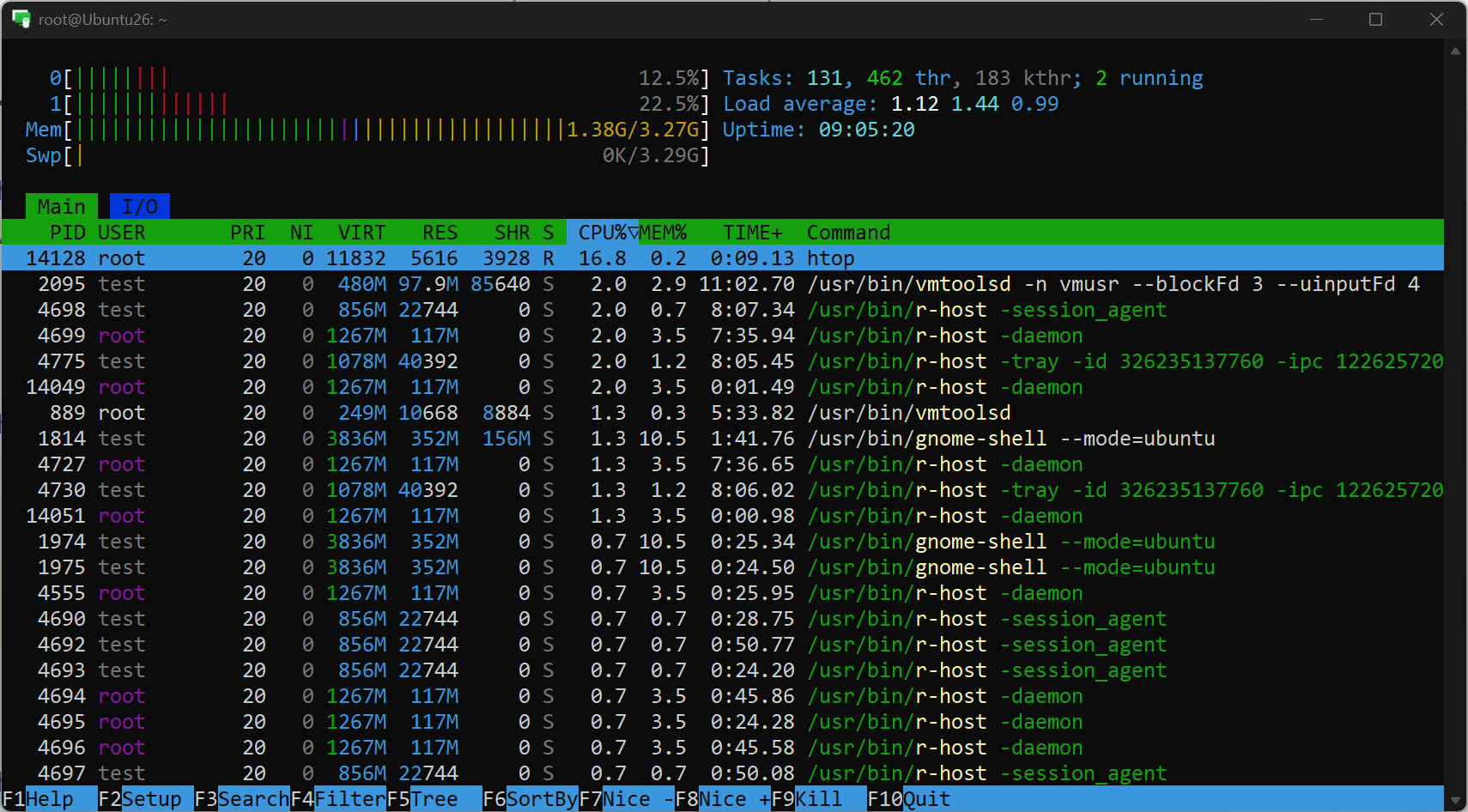Select process 4727 r-host daemon

coord(722,464)
